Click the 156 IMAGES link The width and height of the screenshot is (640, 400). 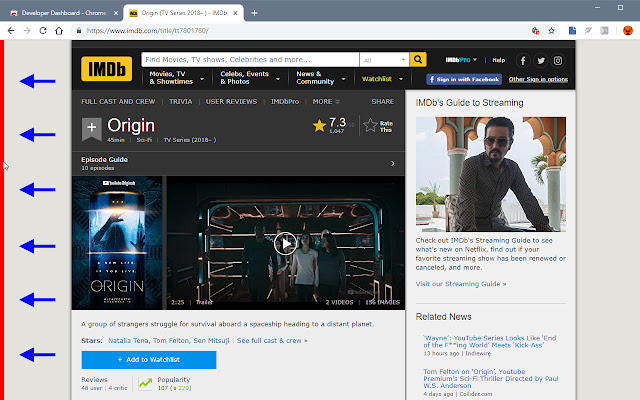point(382,302)
